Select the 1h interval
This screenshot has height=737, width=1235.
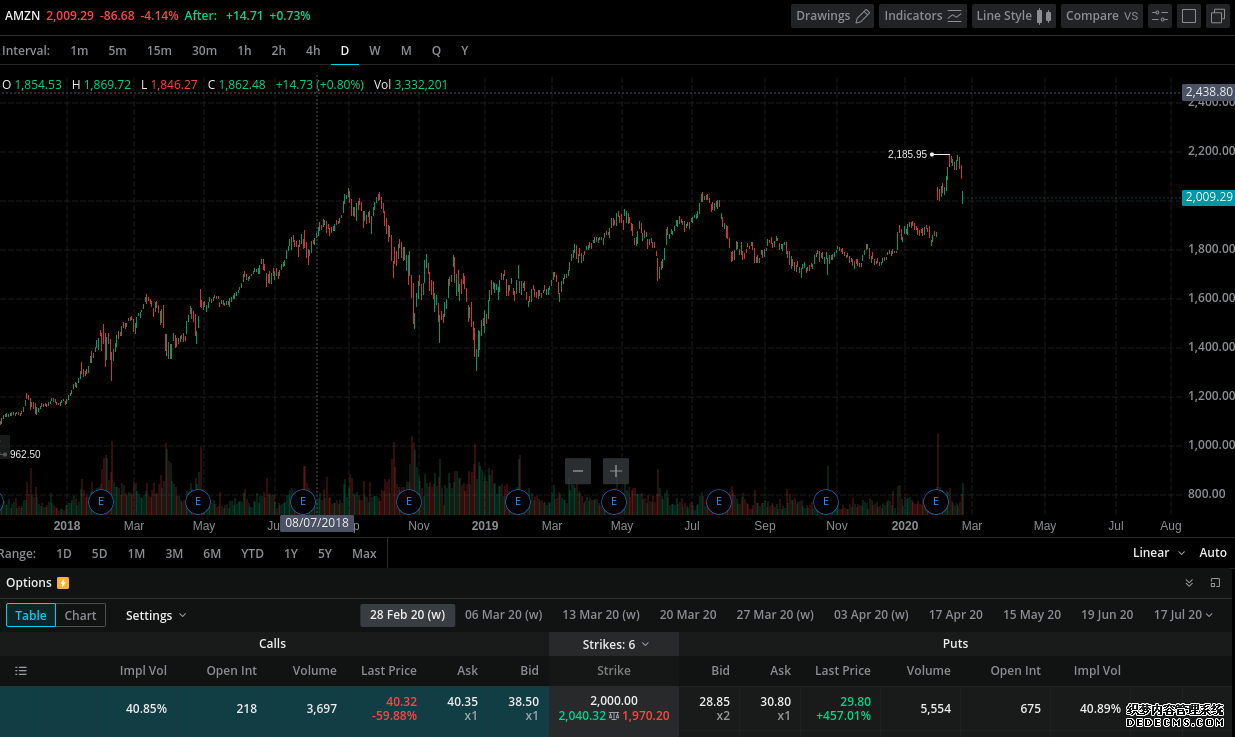[x=244, y=50]
